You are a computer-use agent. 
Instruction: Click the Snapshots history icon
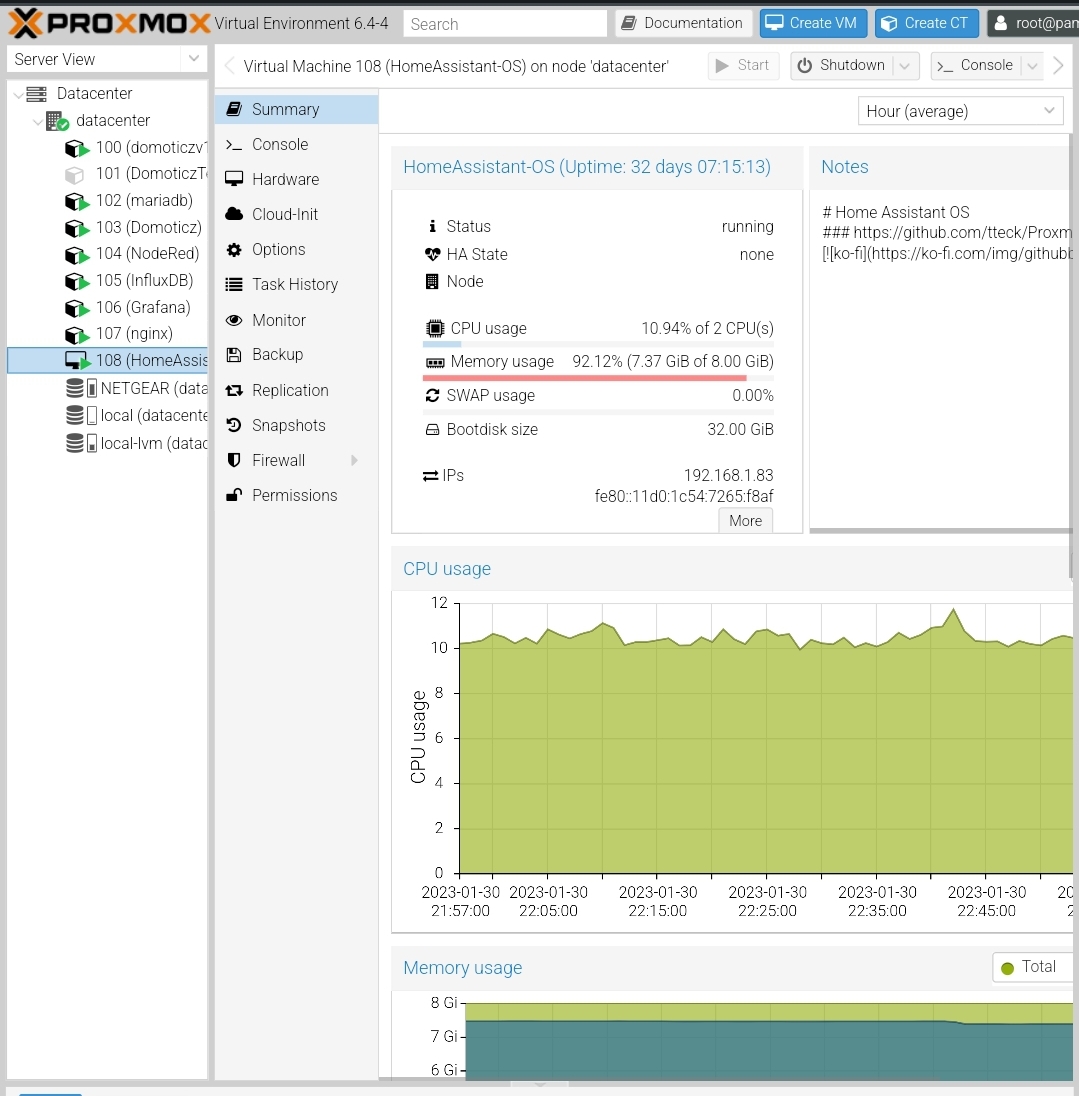click(234, 425)
